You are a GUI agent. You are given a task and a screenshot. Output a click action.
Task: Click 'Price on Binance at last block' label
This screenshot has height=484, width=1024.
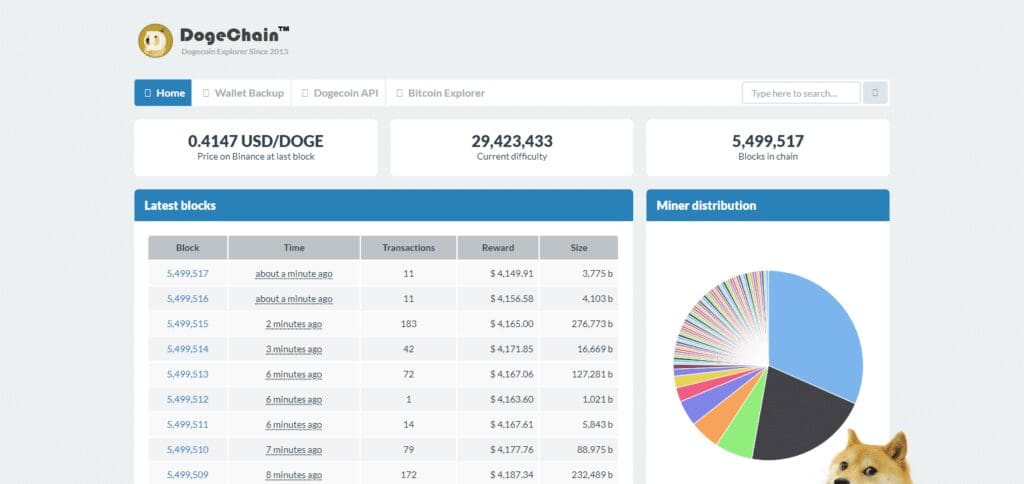[x=255, y=157]
